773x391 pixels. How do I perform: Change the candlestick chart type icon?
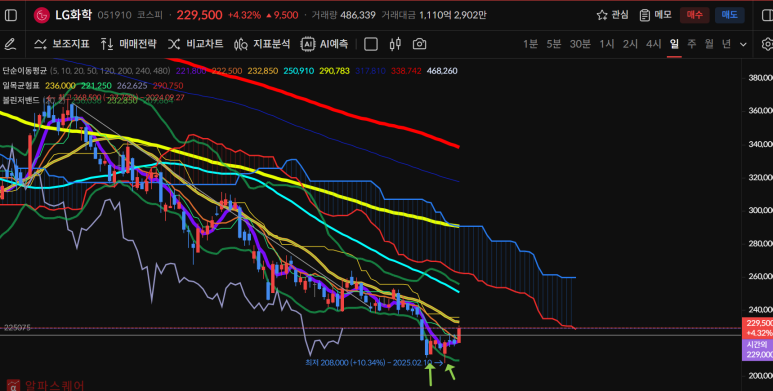(x=395, y=44)
